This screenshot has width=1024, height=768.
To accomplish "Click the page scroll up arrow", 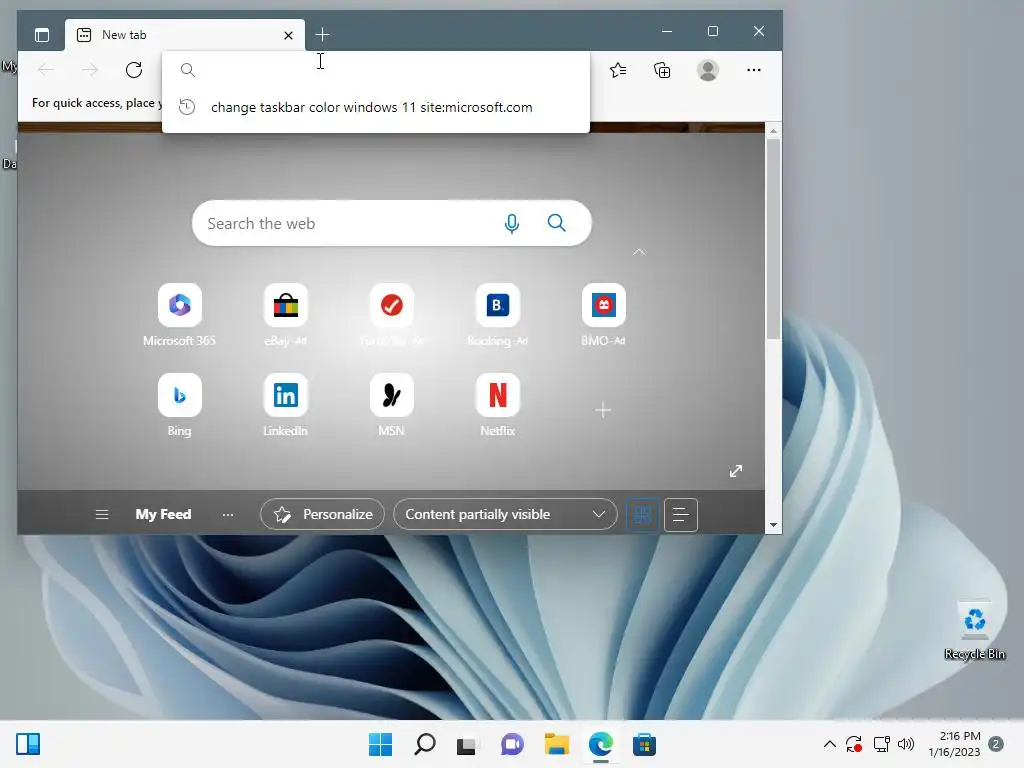I will click(773, 131).
